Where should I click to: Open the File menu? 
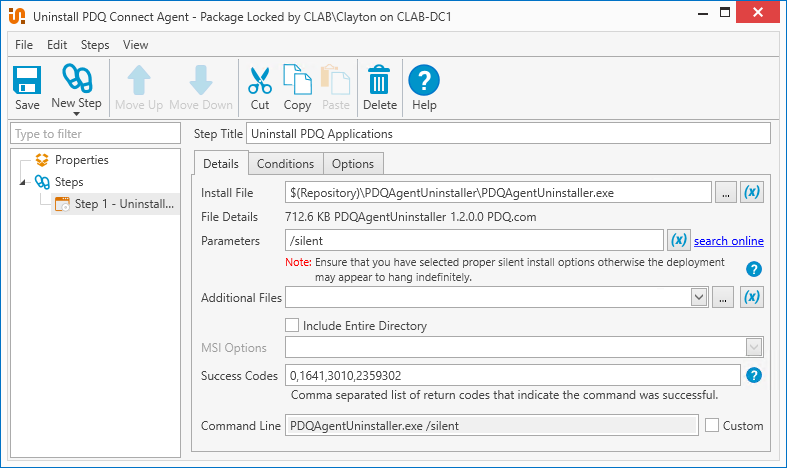(24, 45)
